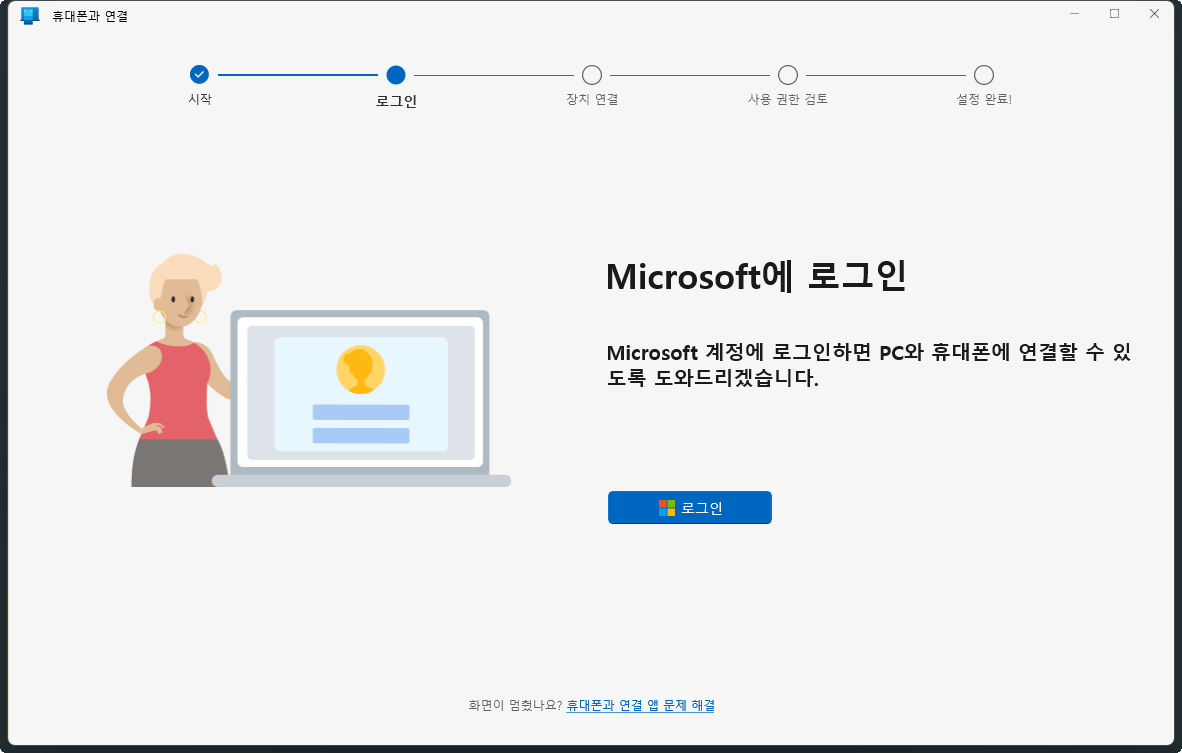The image size is (1182, 753).
Task: Click the 설정 완료! step circle
Action: point(984,75)
